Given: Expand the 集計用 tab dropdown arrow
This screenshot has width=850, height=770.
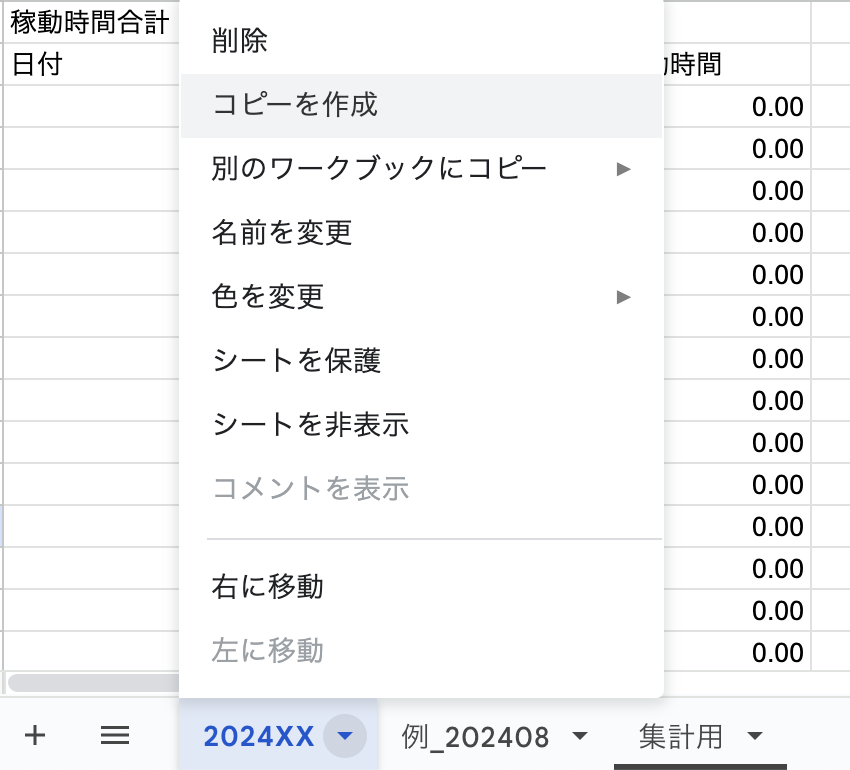Looking at the screenshot, I should [x=752, y=738].
